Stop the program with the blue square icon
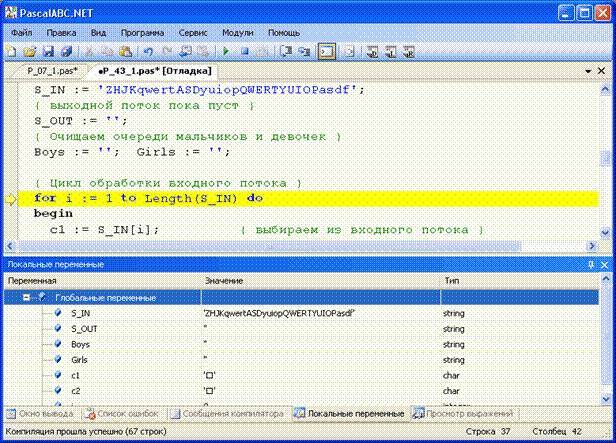This screenshot has width=616, height=443. click(x=244, y=52)
